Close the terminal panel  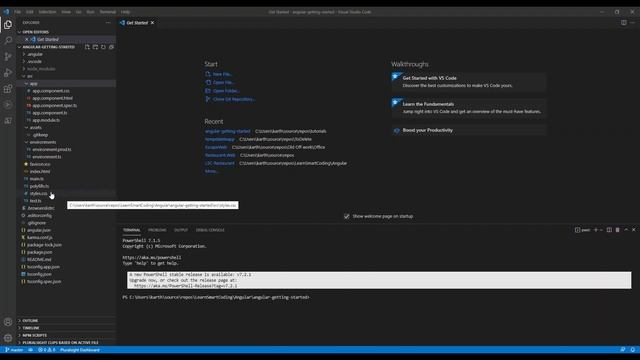click(633, 230)
